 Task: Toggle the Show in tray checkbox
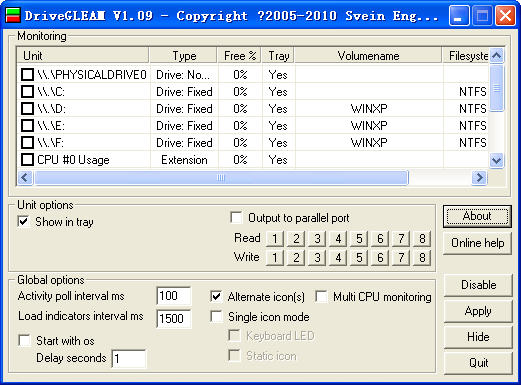point(24,221)
